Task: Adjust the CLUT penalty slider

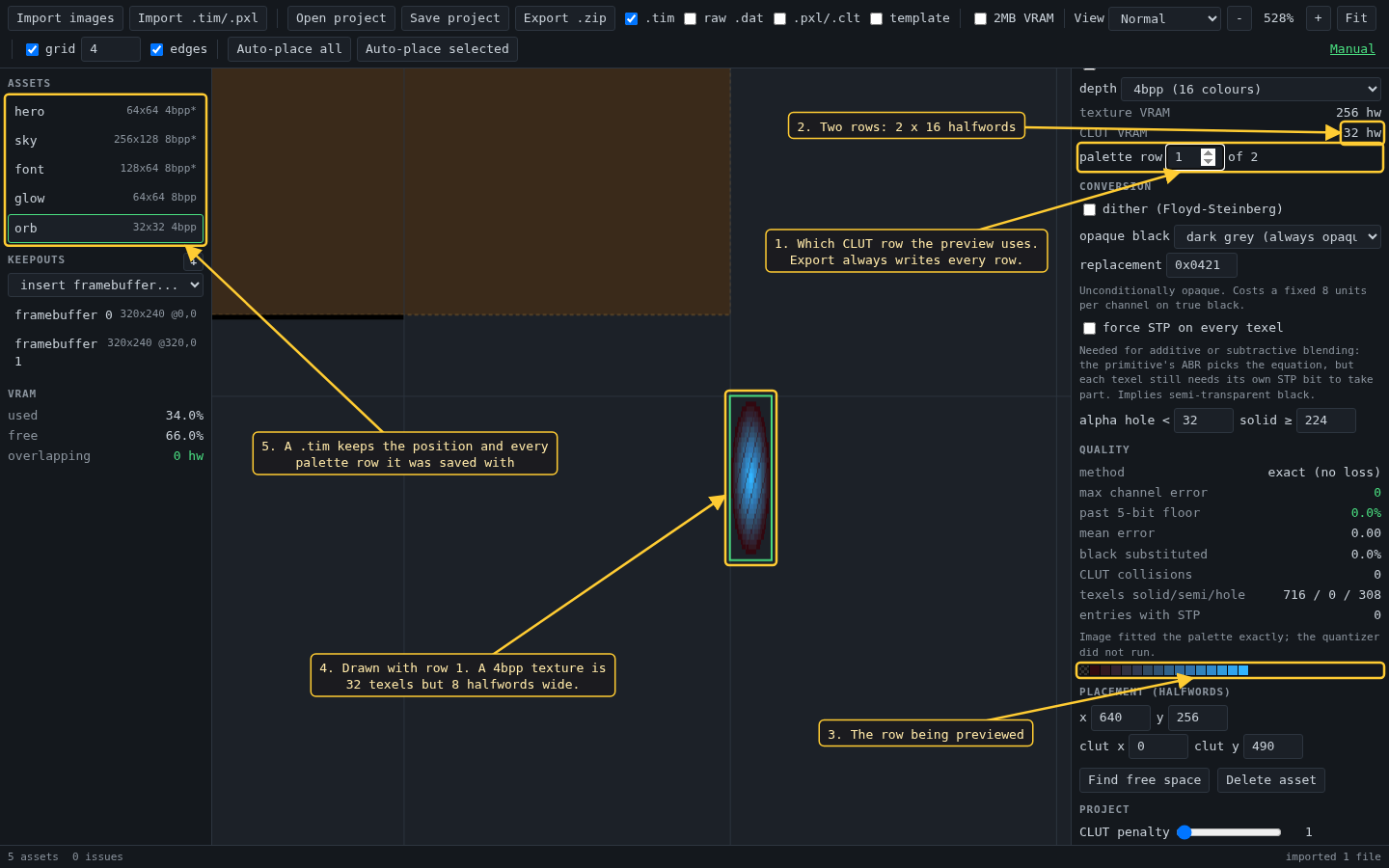Action: [x=1229, y=832]
